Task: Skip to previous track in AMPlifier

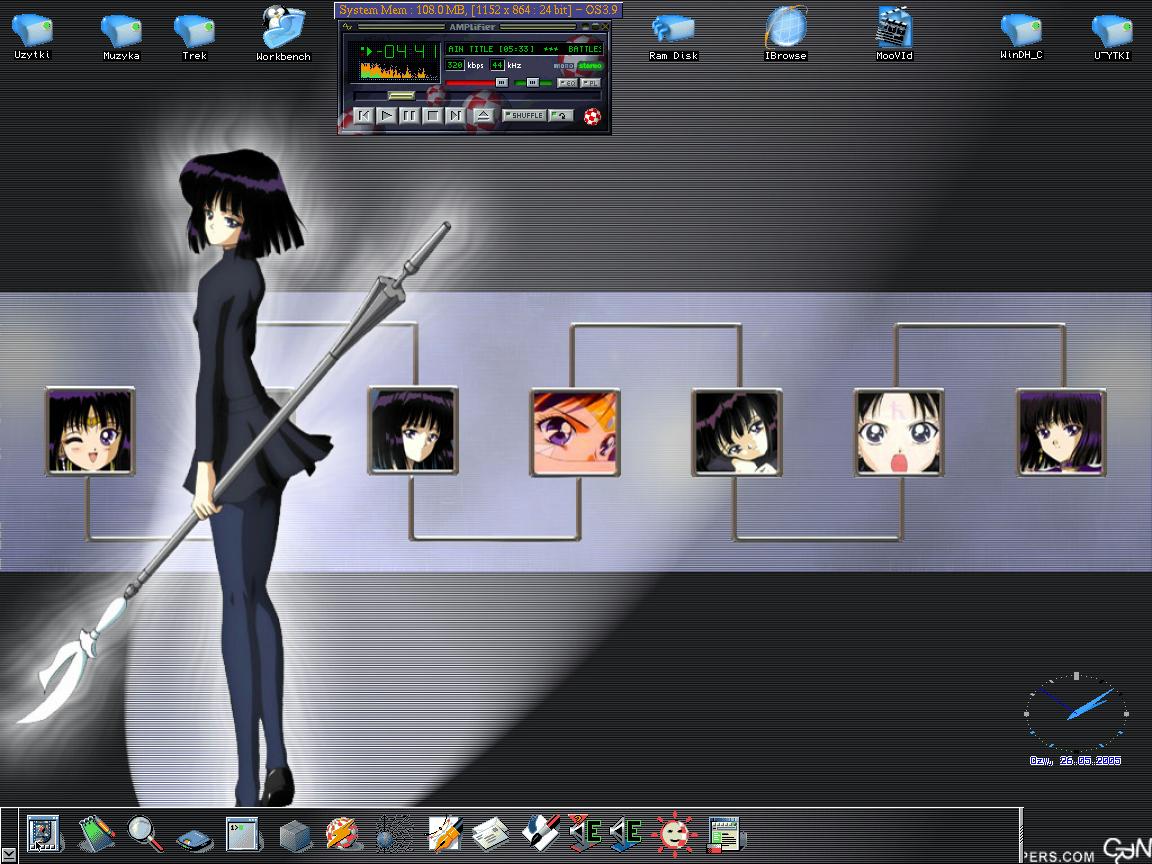Action: coord(363,115)
